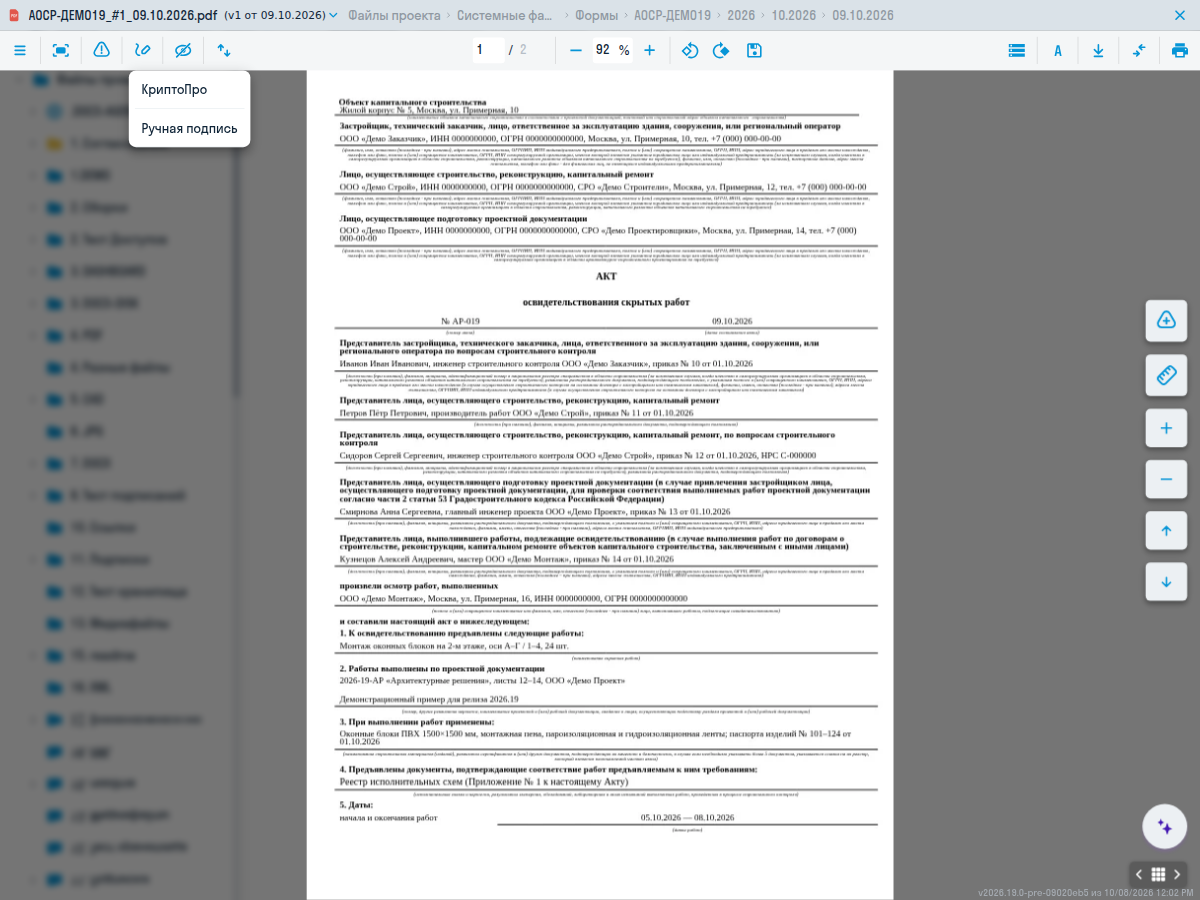Click the collapse arrows icon
The image size is (1200, 900).
point(1139,50)
